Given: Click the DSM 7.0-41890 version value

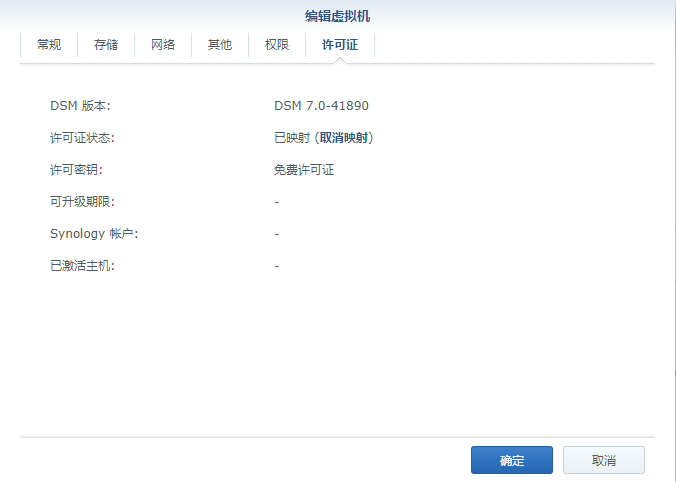Looking at the screenshot, I should click(321, 106).
